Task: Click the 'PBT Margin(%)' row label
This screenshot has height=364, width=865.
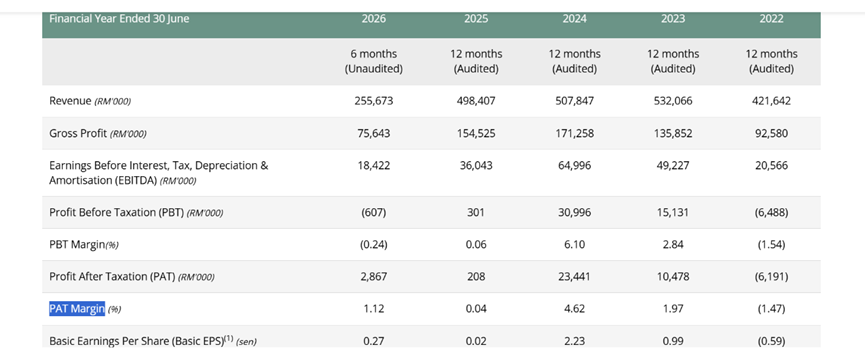Action: [x=83, y=245]
